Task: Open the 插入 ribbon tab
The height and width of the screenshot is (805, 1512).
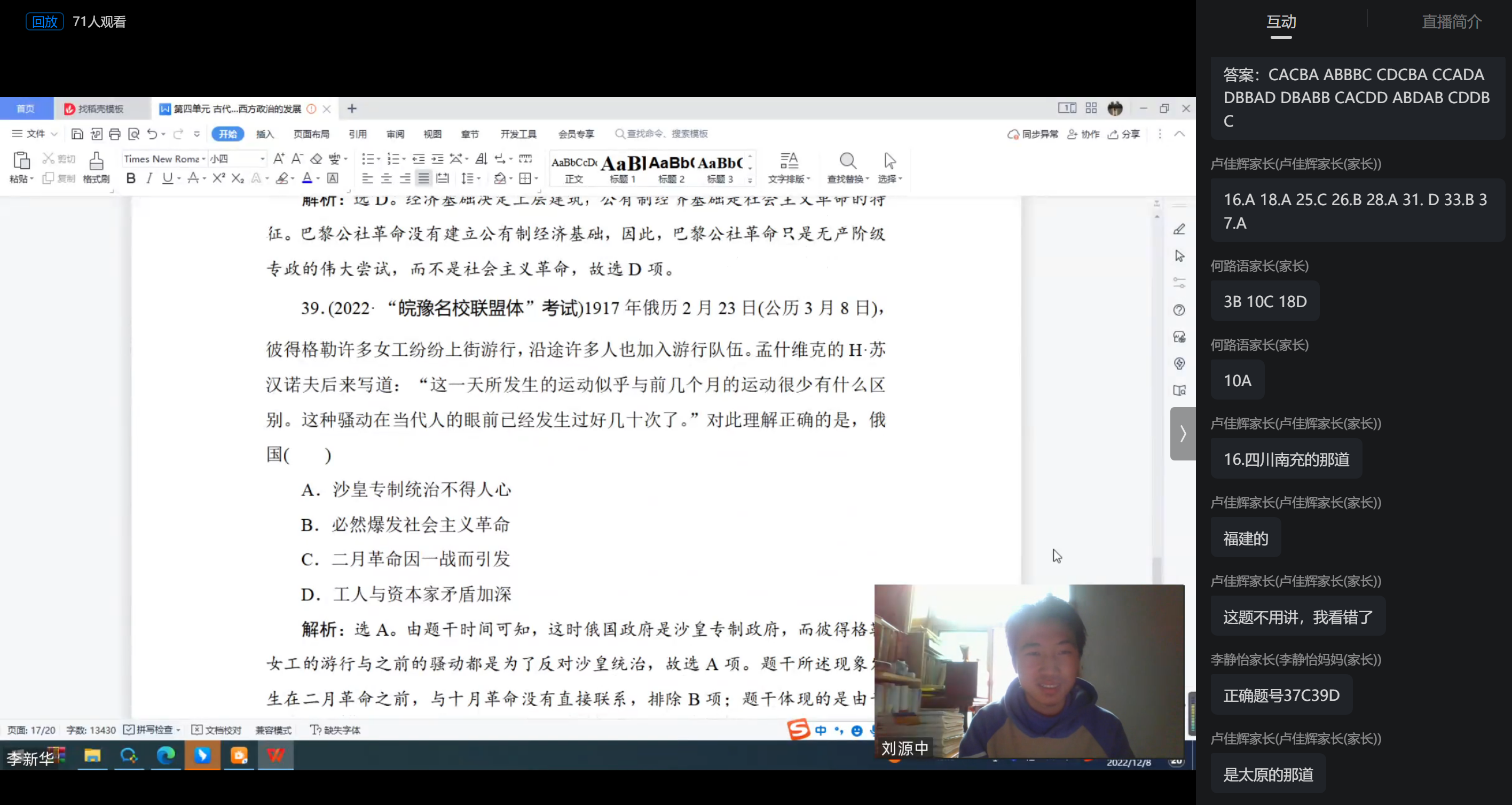Action: tap(265, 135)
